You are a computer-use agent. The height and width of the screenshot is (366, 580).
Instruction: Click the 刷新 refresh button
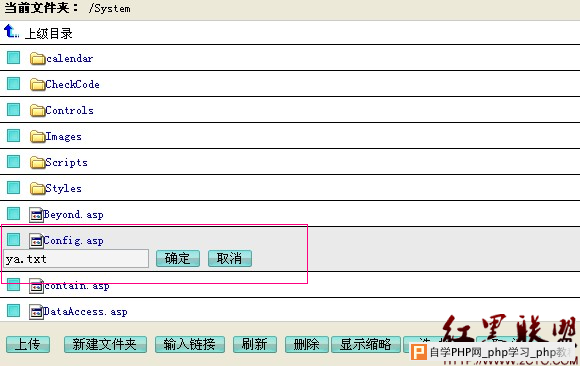tap(255, 345)
